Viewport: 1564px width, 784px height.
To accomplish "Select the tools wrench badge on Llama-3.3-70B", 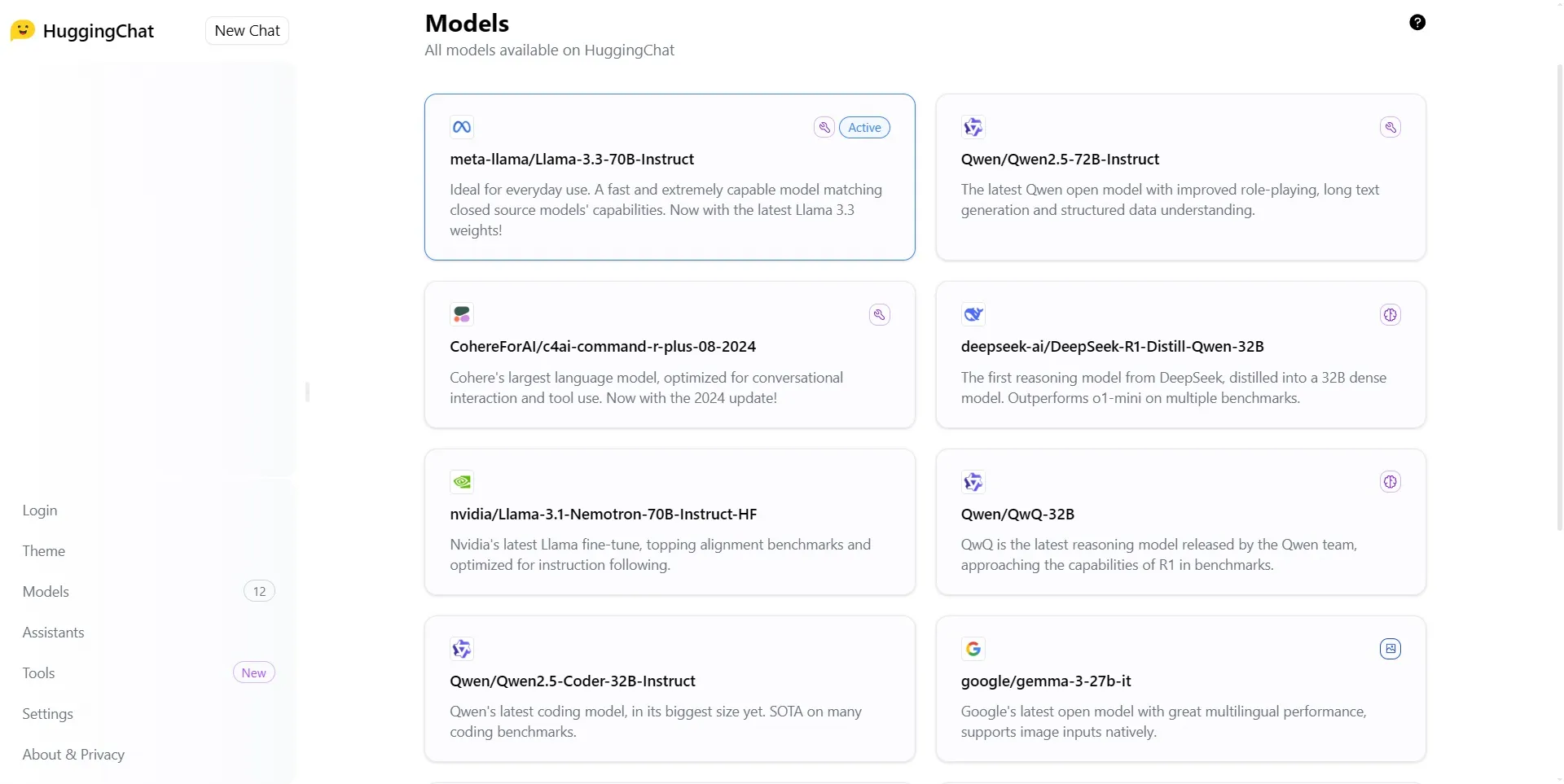I will pyautogui.click(x=824, y=127).
